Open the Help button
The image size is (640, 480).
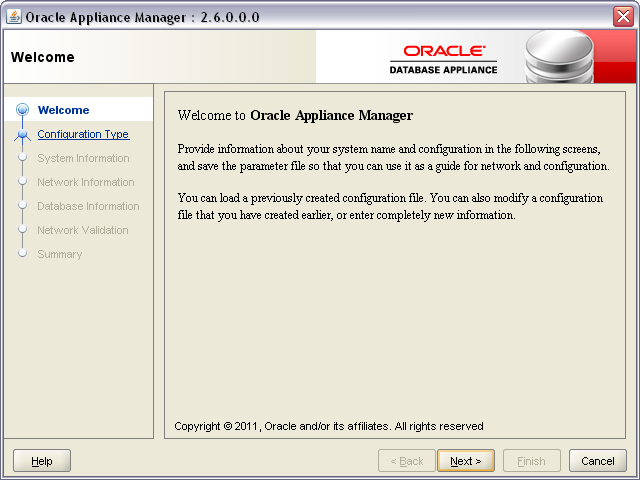pos(42,461)
